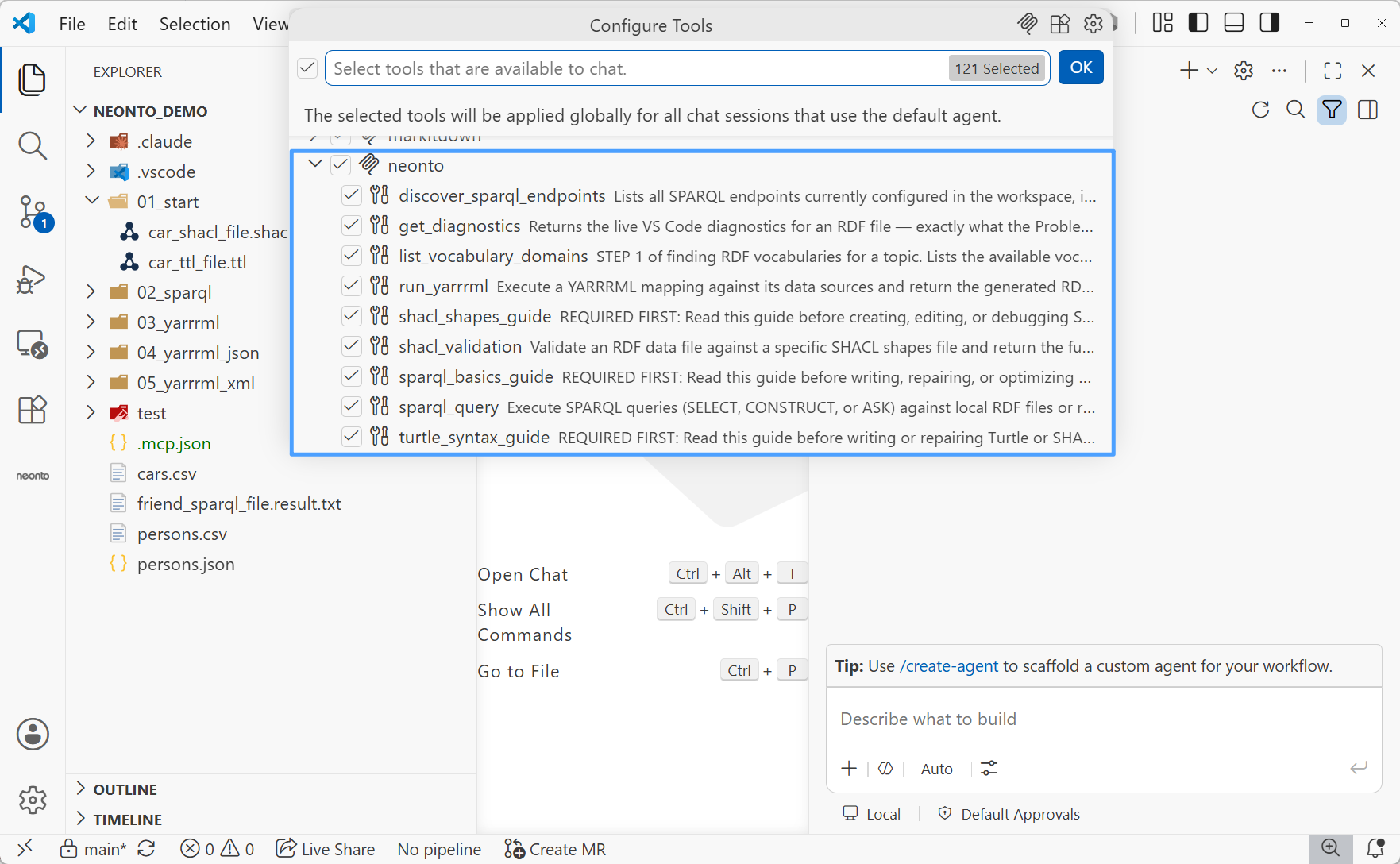Open the Extensions view
This screenshot has height=864, width=1400.
pyautogui.click(x=33, y=410)
